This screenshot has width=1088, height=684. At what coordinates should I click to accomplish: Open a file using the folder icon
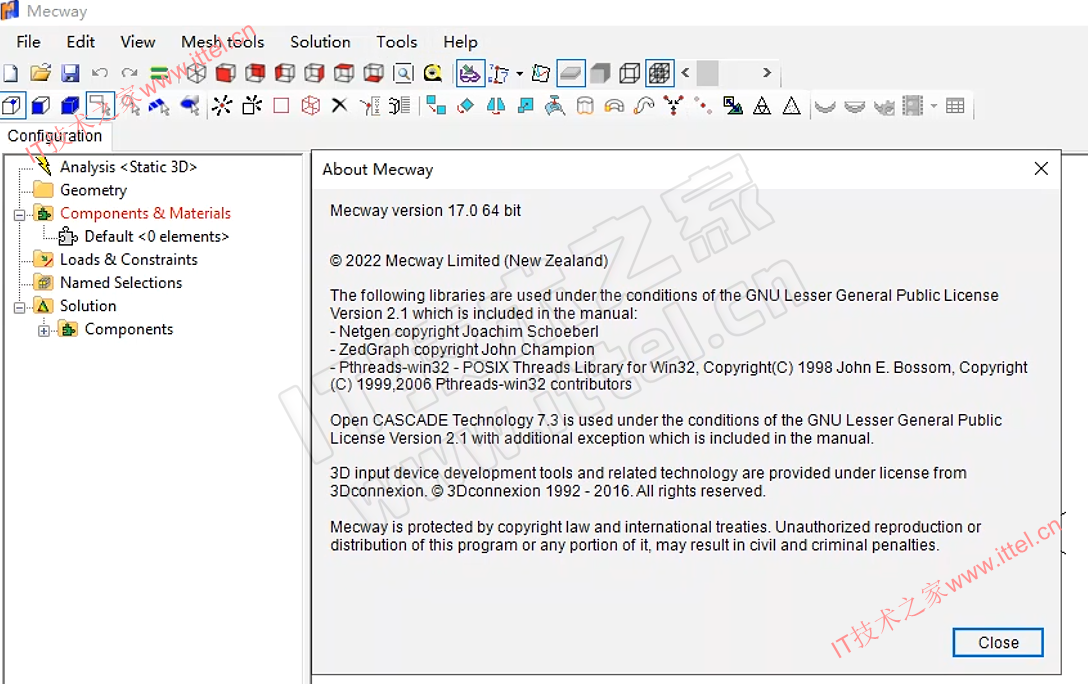point(40,73)
